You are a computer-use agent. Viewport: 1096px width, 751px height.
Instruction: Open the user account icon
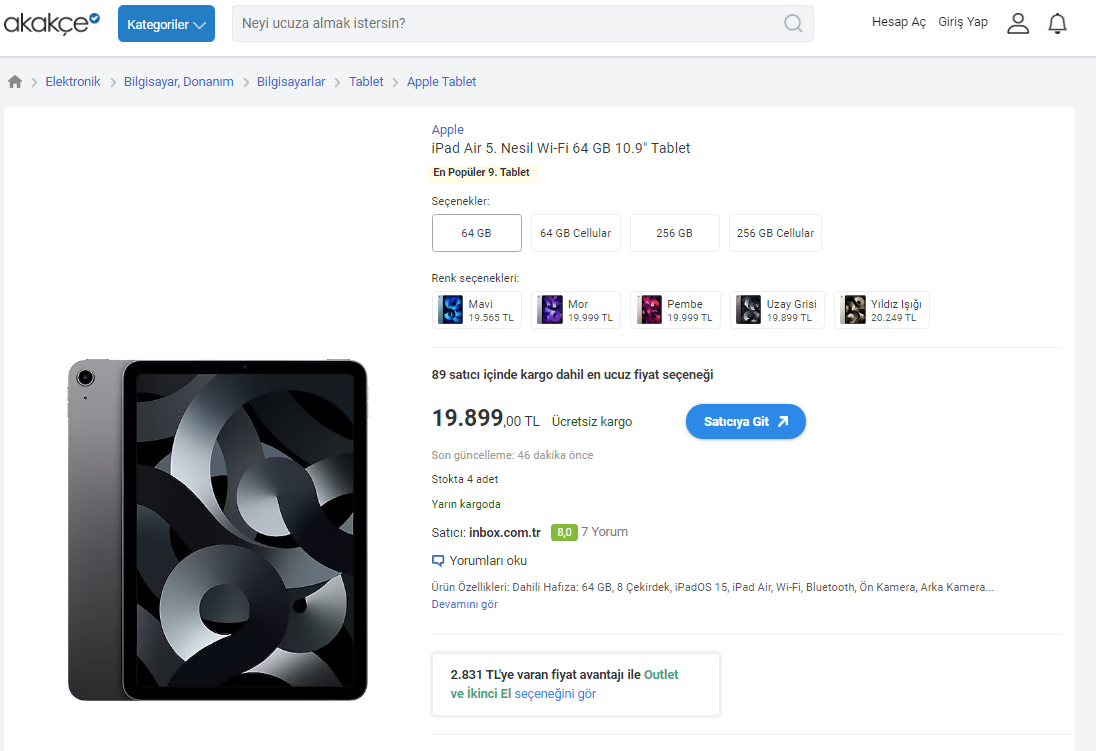1018,23
